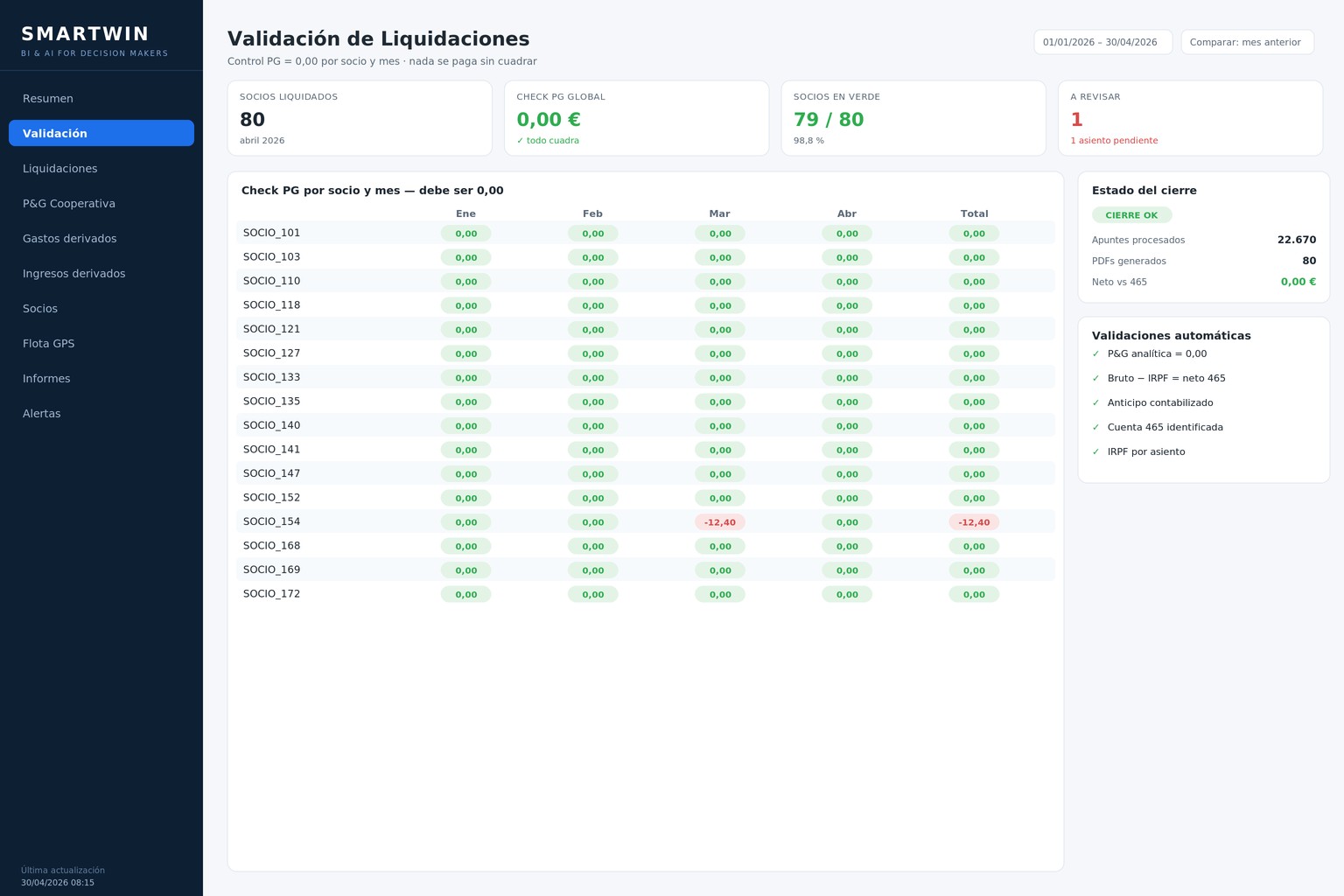Image resolution: width=1344 pixels, height=896 pixels.
Task: Select row SOCIO_168
Action: point(646,546)
